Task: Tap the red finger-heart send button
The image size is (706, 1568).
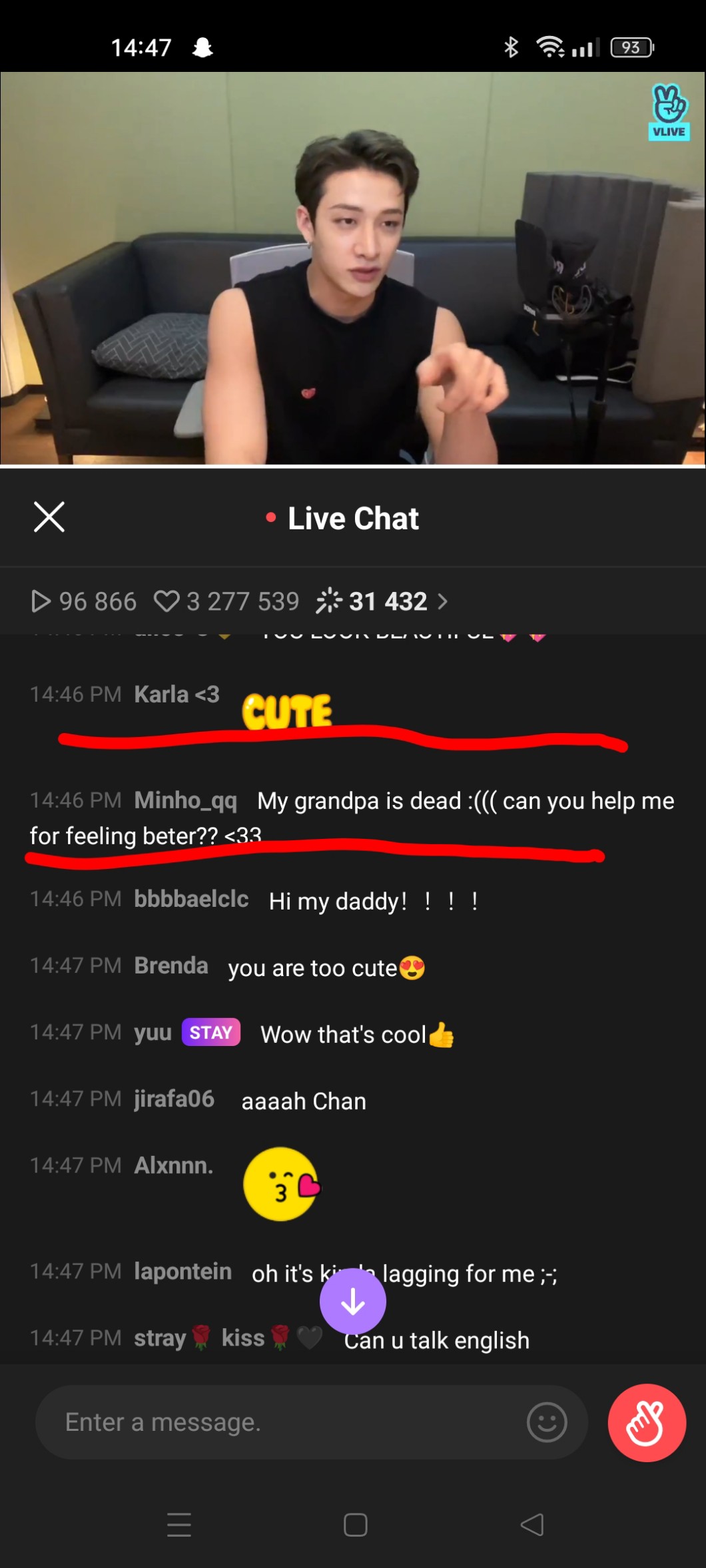Action: point(647,1423)
